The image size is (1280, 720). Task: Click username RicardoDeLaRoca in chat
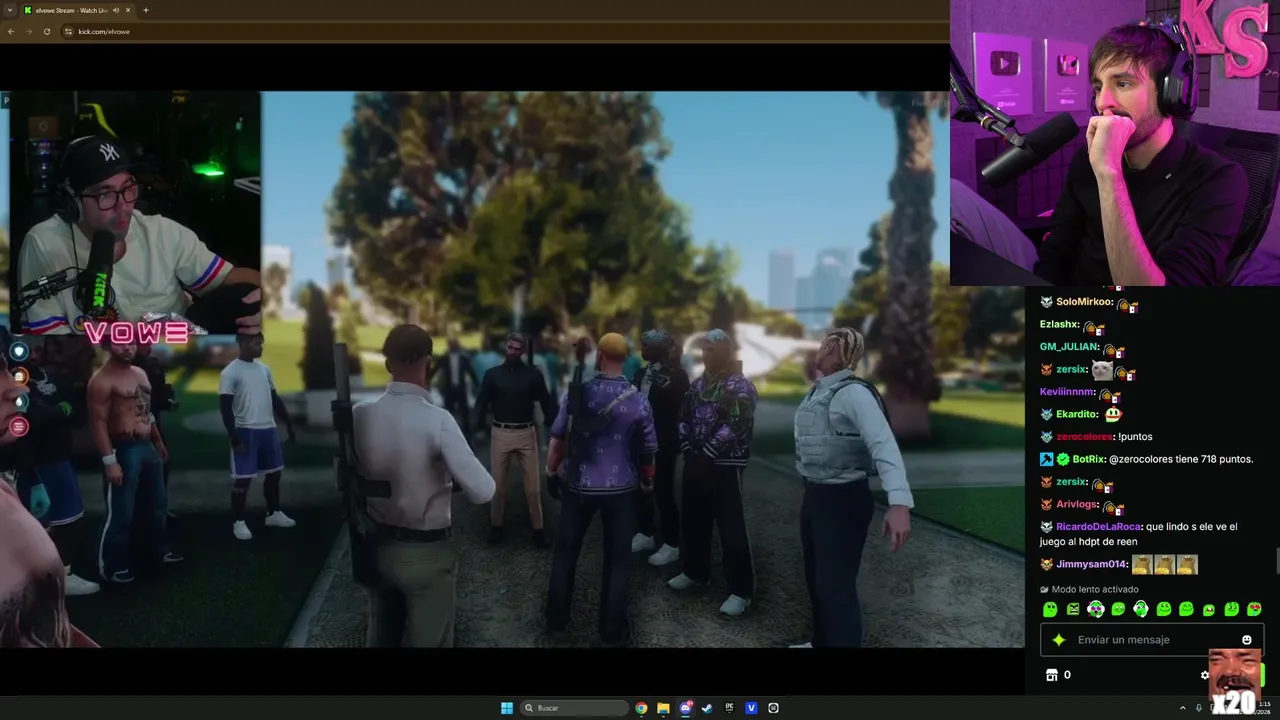1098,527
